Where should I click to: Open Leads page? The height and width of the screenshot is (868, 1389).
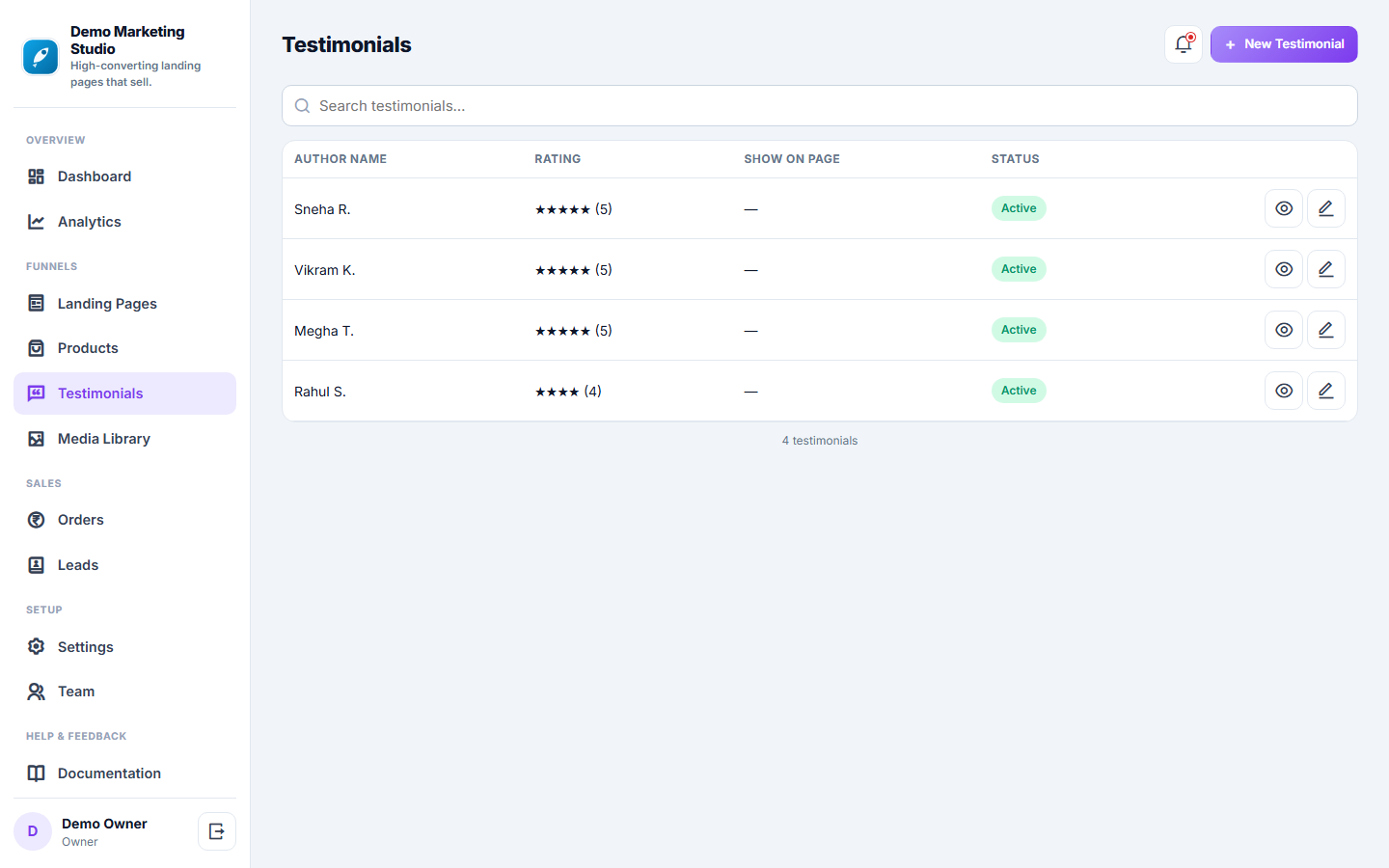coord(125,565)
